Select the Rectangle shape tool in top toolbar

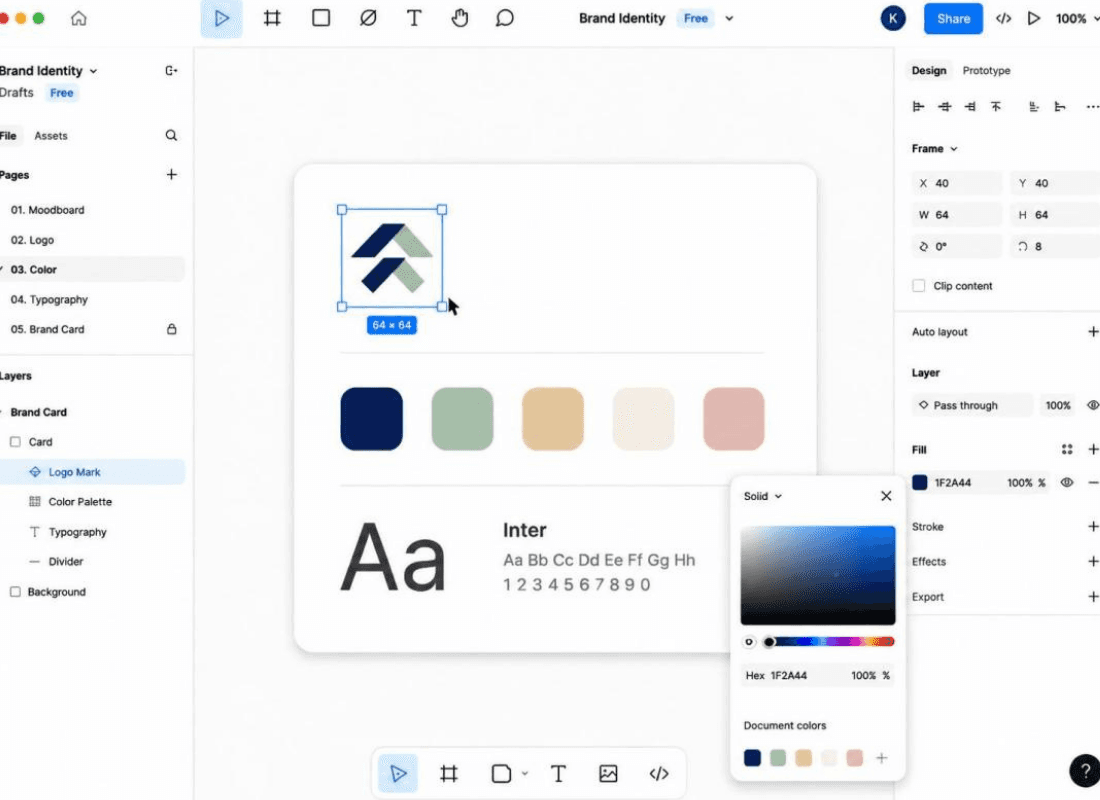(x=321, y=18)
